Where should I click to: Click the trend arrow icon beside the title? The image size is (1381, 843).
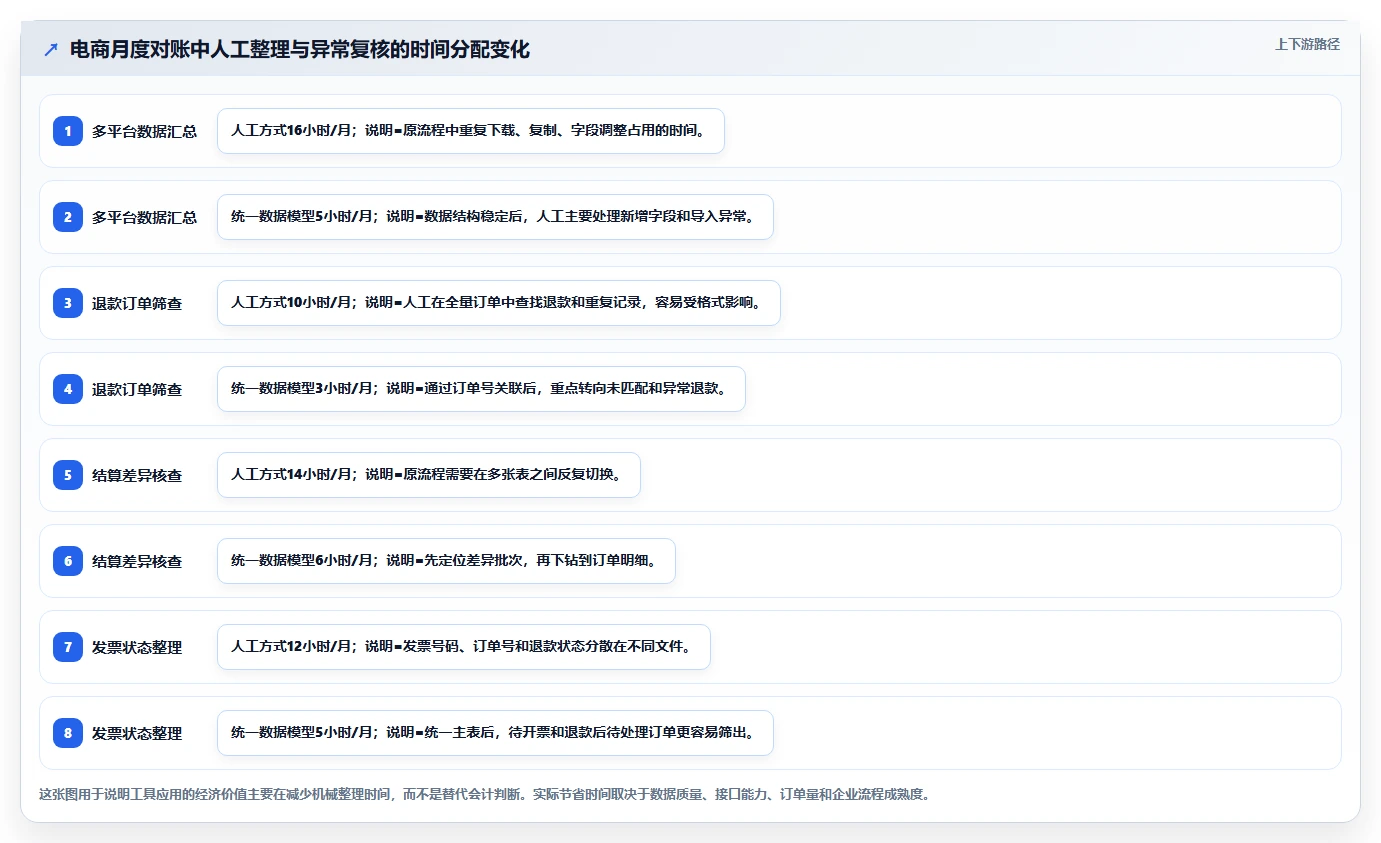click(51, 50)
